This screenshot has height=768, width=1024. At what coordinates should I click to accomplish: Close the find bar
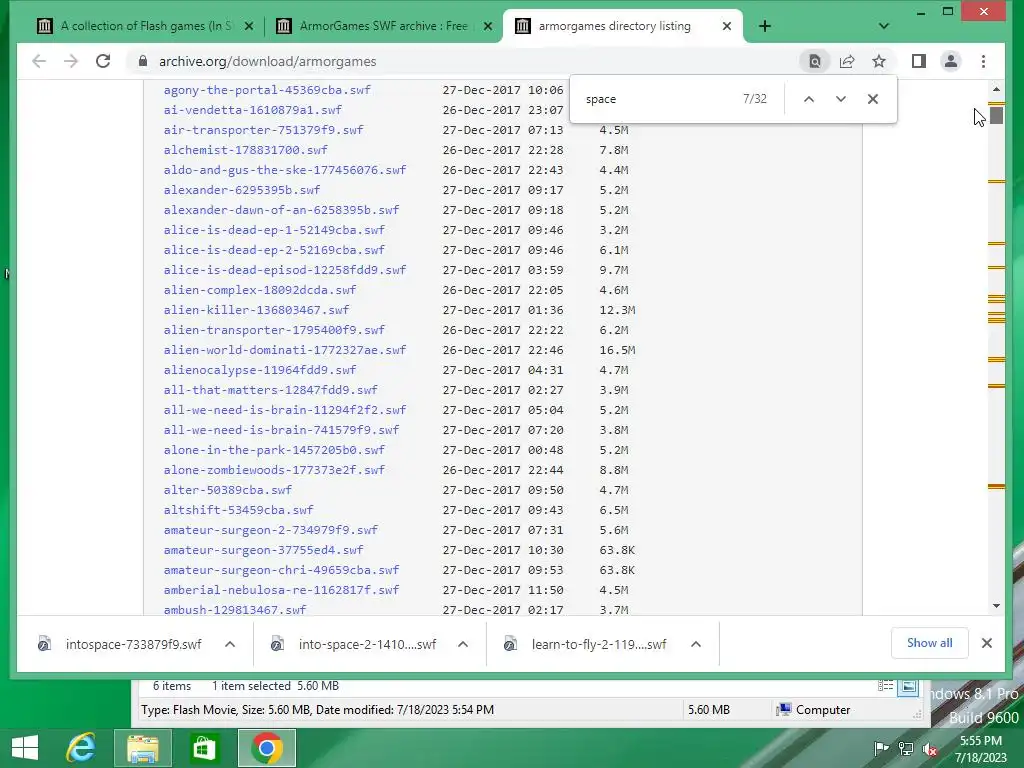pos(872,99)
